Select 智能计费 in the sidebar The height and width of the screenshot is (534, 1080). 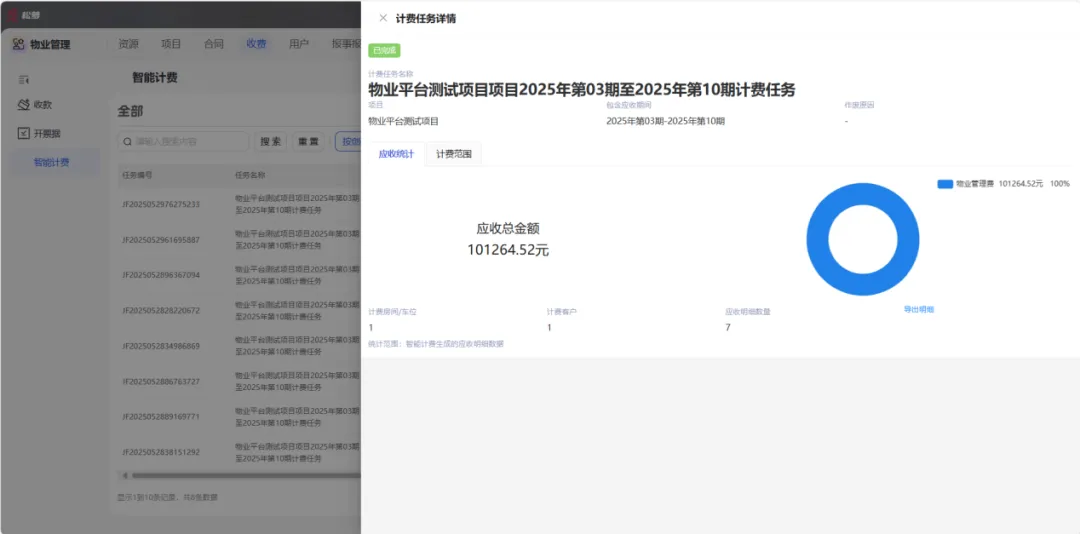[52, 163]
